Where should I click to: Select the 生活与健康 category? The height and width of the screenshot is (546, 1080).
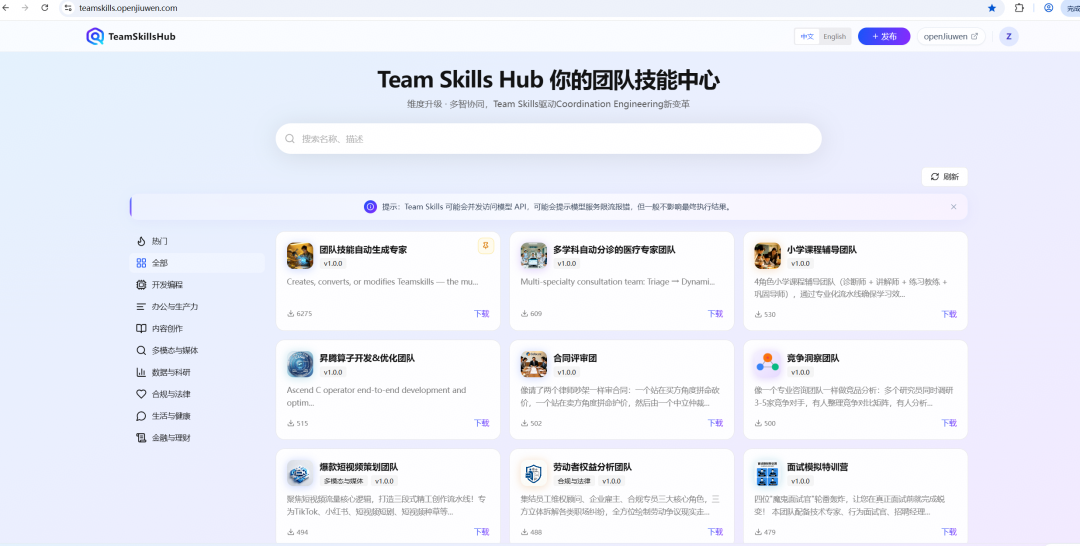tap(197, 416)
